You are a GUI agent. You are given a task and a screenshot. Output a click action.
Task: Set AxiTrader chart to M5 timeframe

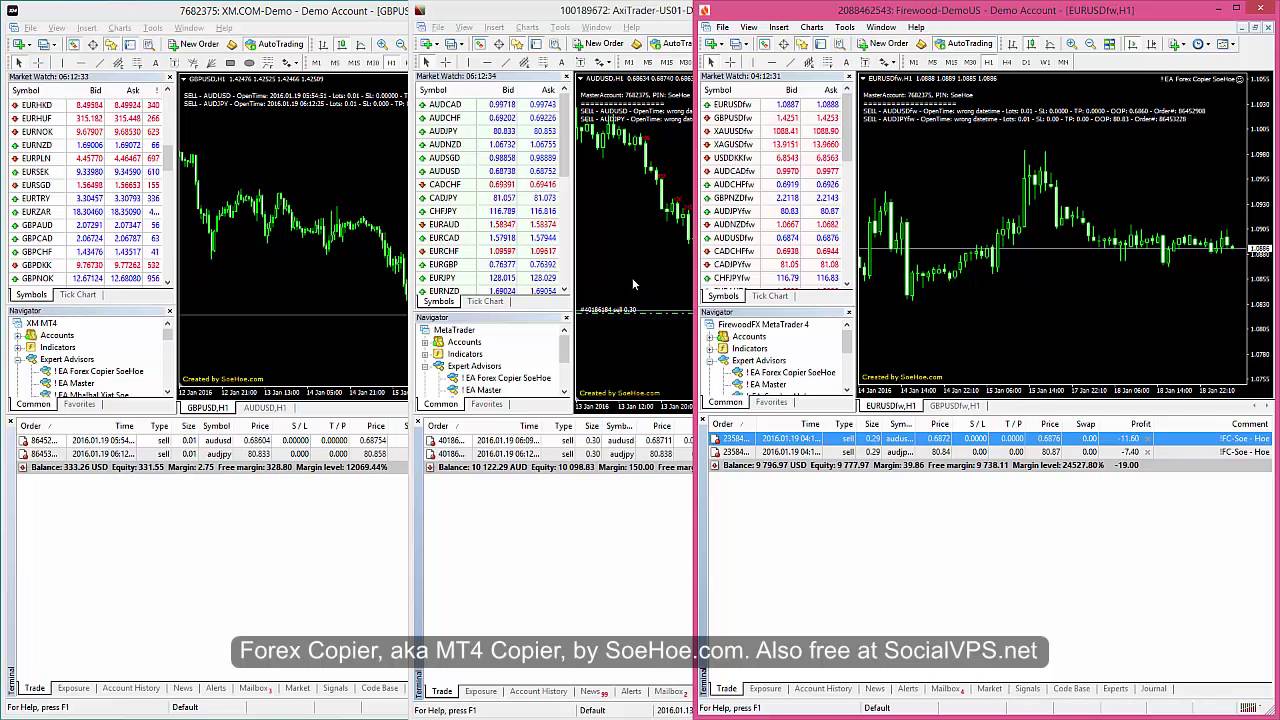(647, 63)
